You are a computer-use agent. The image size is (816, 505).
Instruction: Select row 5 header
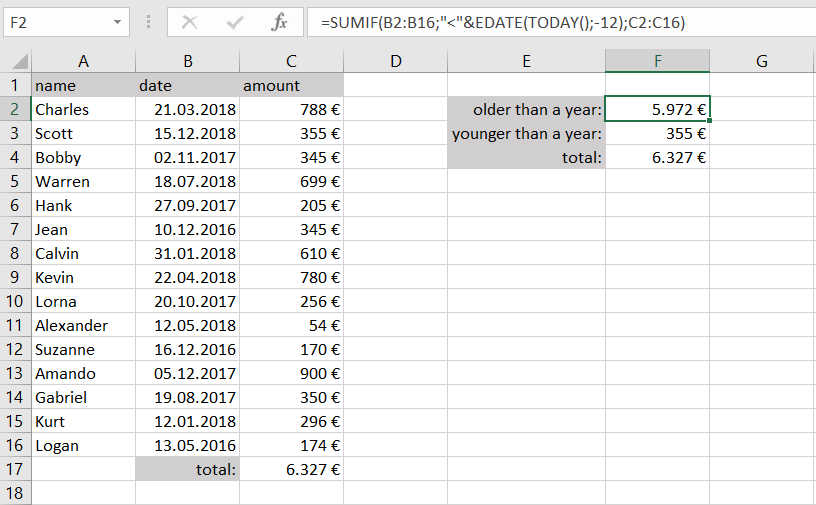[15, 181]
